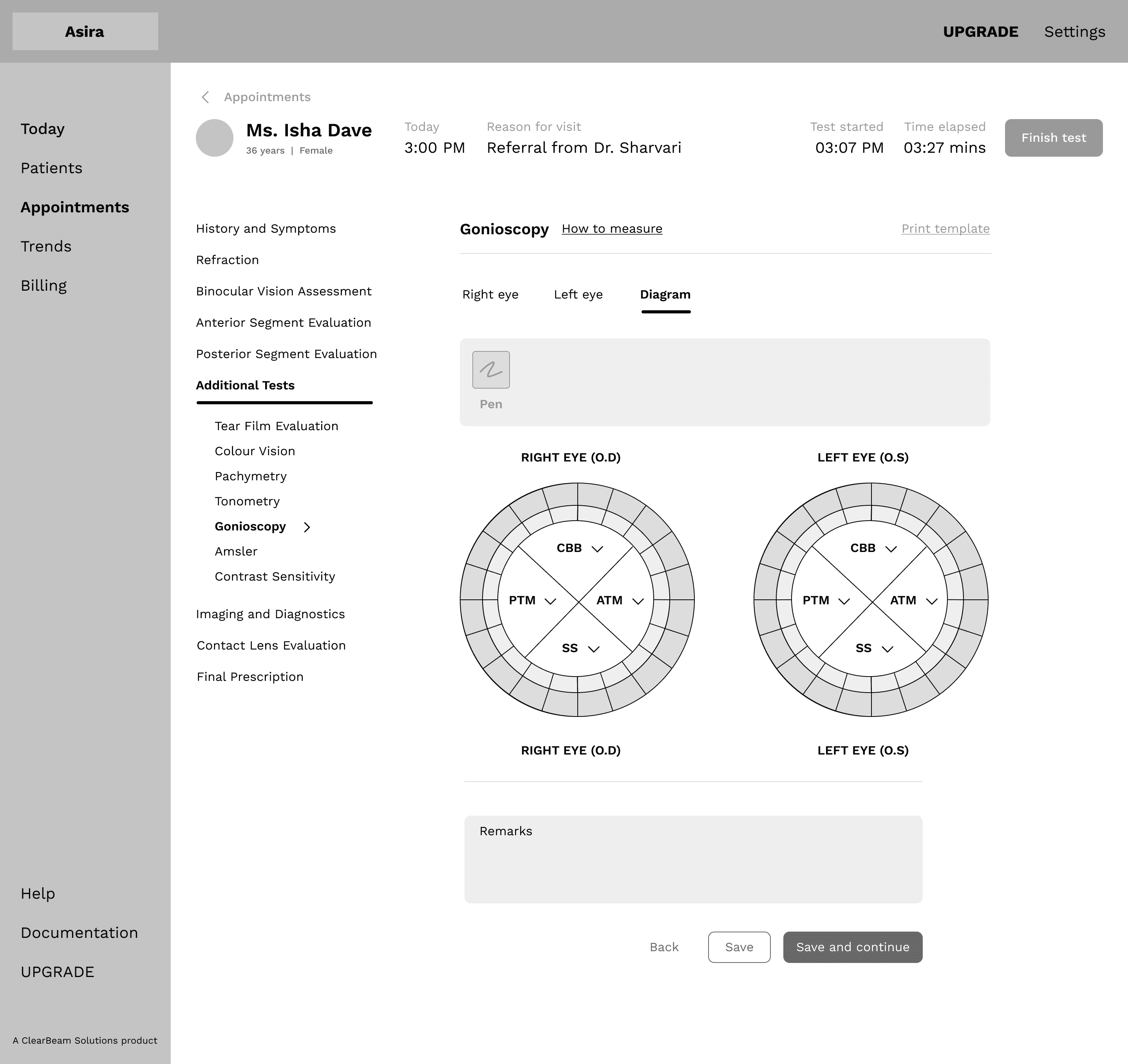The height and width of the screenshot is (1064, 1128).
Task: Open the right eye CBB dropdown
Action: pos(597,549)
